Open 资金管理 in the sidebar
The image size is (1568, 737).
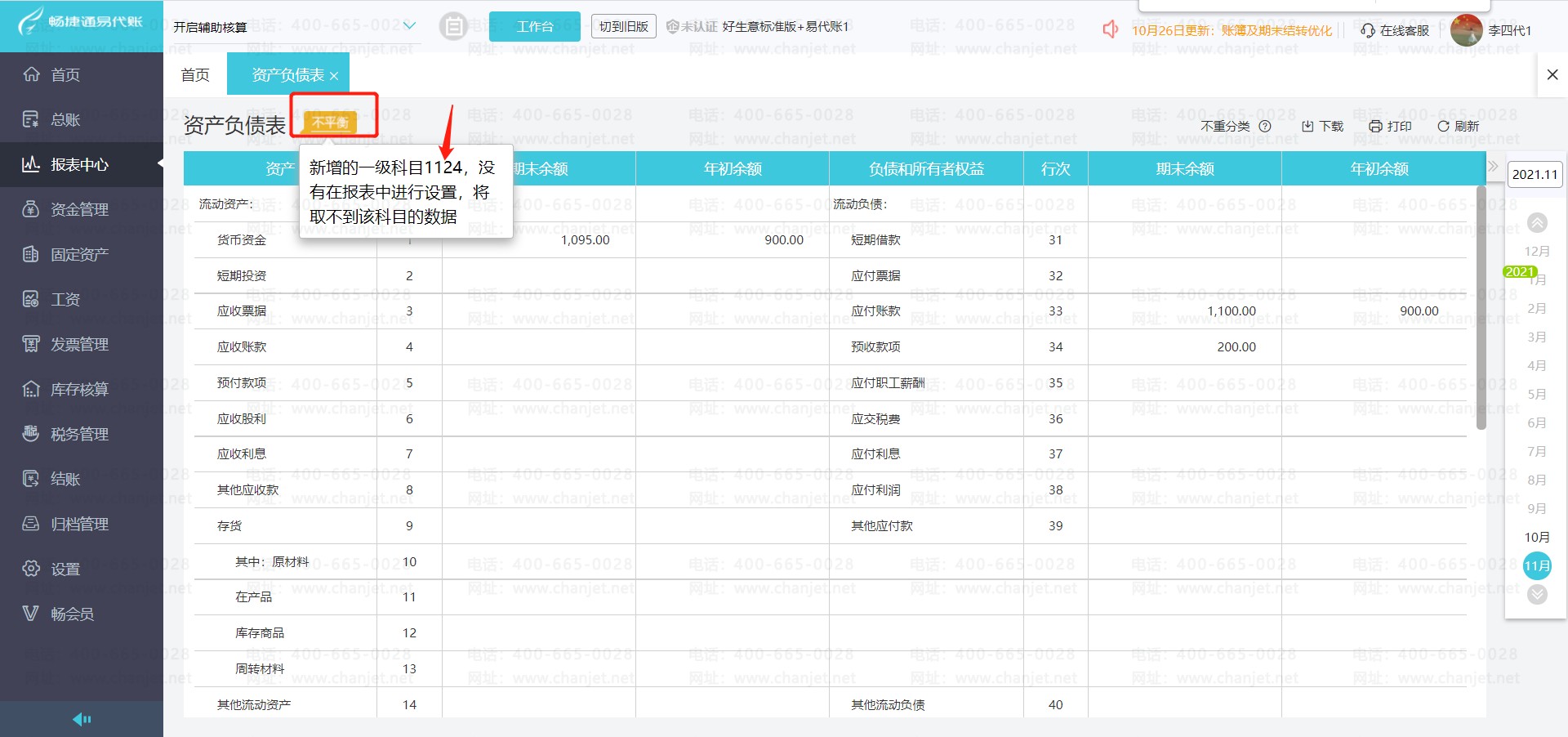coord(82,209)
